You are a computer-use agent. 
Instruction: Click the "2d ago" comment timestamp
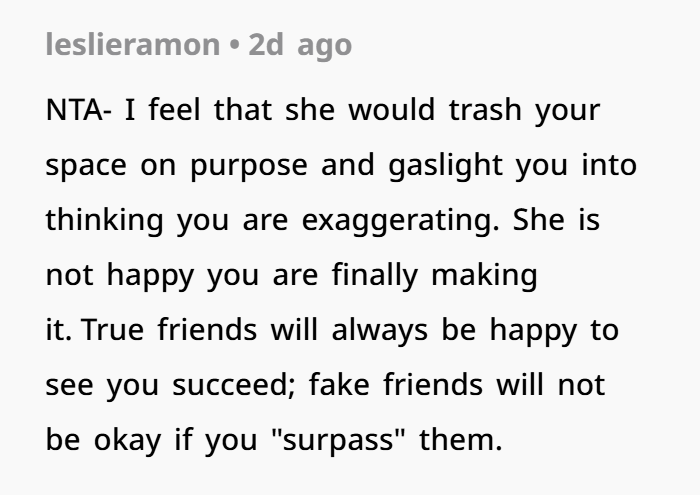[300, 46]
